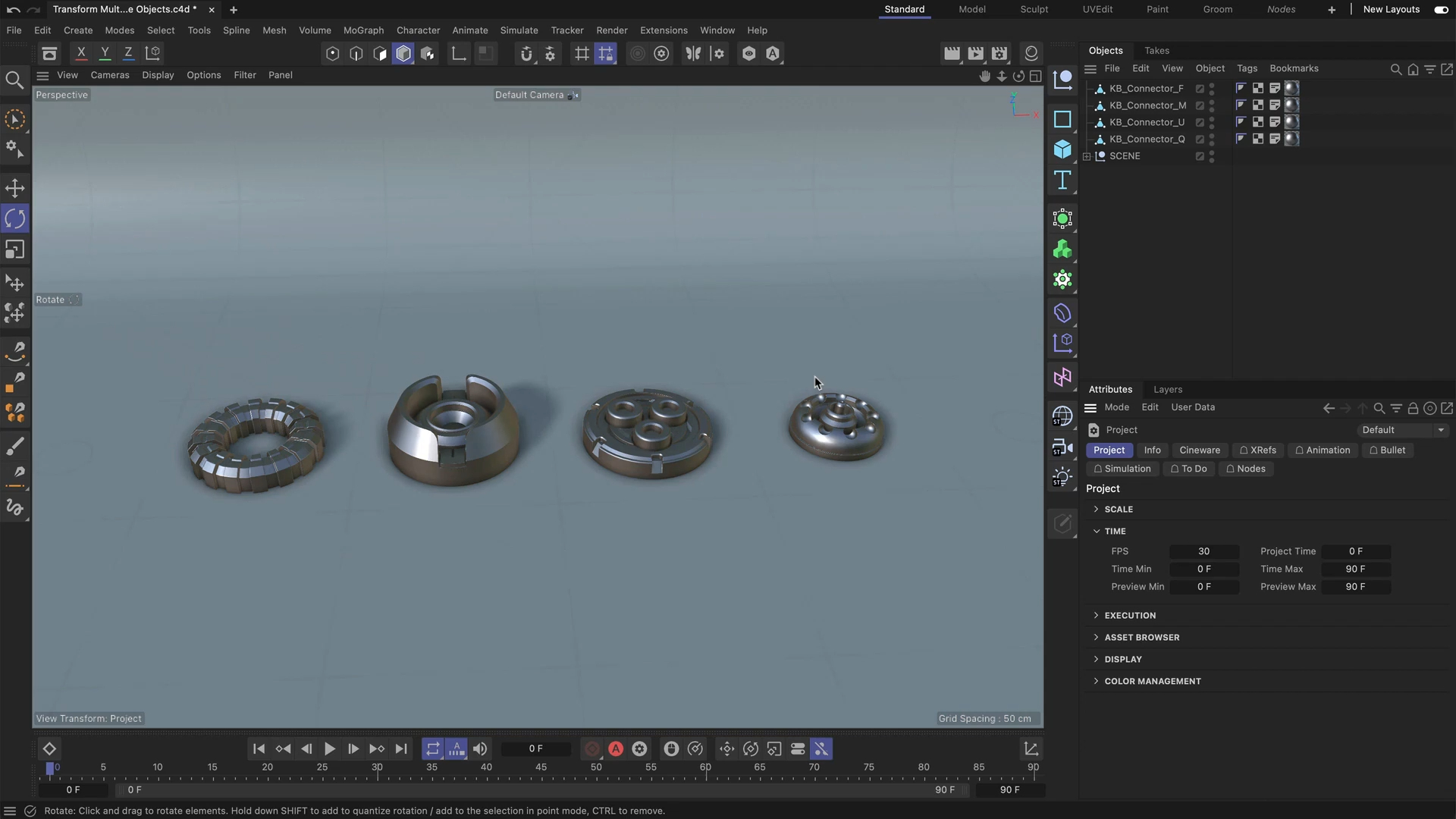Open the Simulation settings in Project attributes
Image resolution: width=1456 pixels, height=819 pixels.
pos(1122,469)
